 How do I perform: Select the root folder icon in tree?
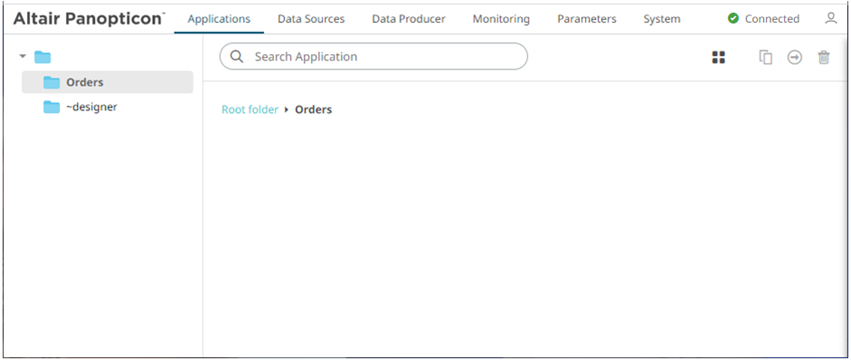[42, 57]
